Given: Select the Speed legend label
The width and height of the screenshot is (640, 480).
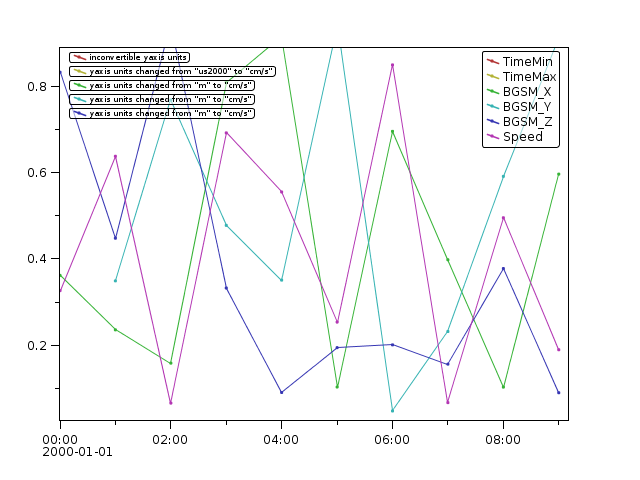Looking at the screenshot, I should coord(522,137).
